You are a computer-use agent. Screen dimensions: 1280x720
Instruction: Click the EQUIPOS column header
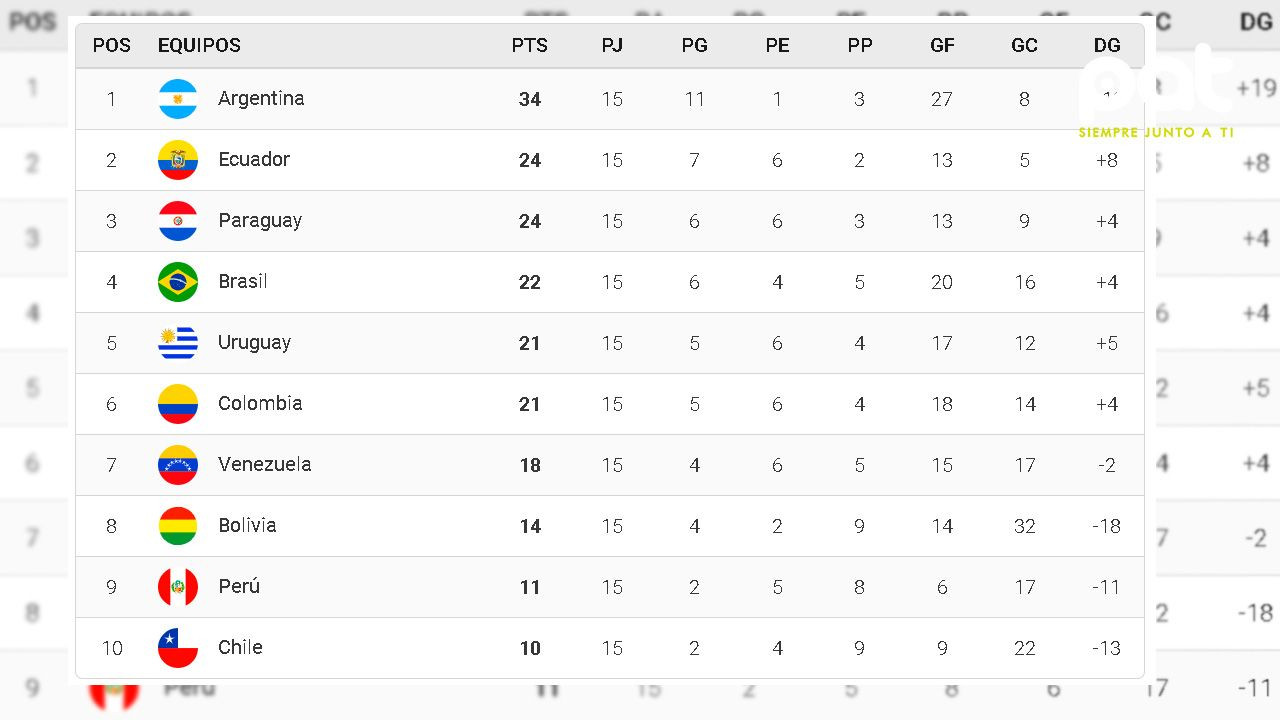click(199, 45)
